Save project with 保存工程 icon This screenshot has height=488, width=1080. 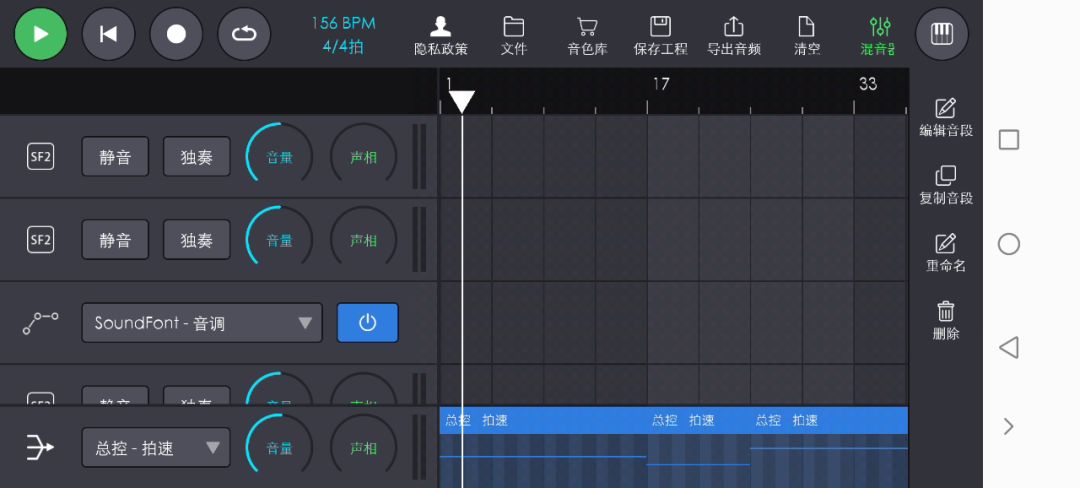click(660, 35)
